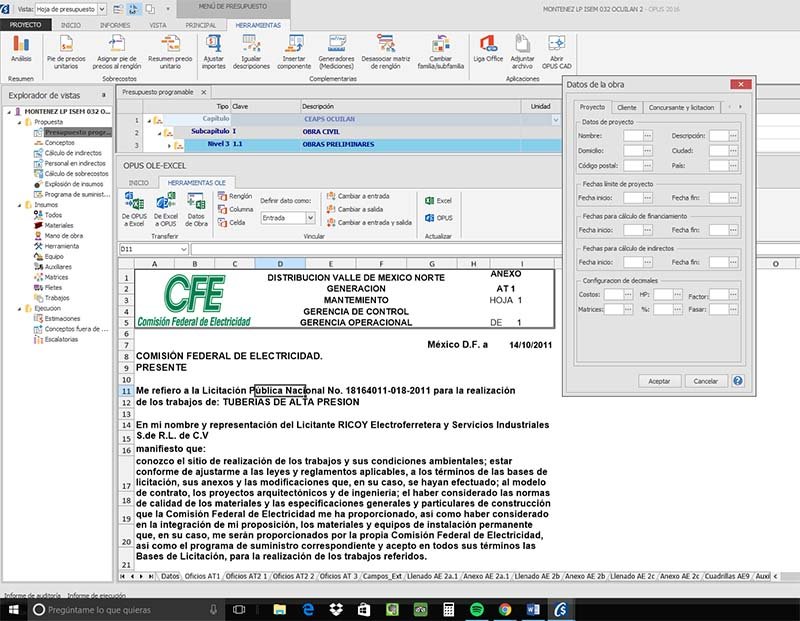
Task: Open the cell name box dropdown
Action: click(x=183, y=249)
